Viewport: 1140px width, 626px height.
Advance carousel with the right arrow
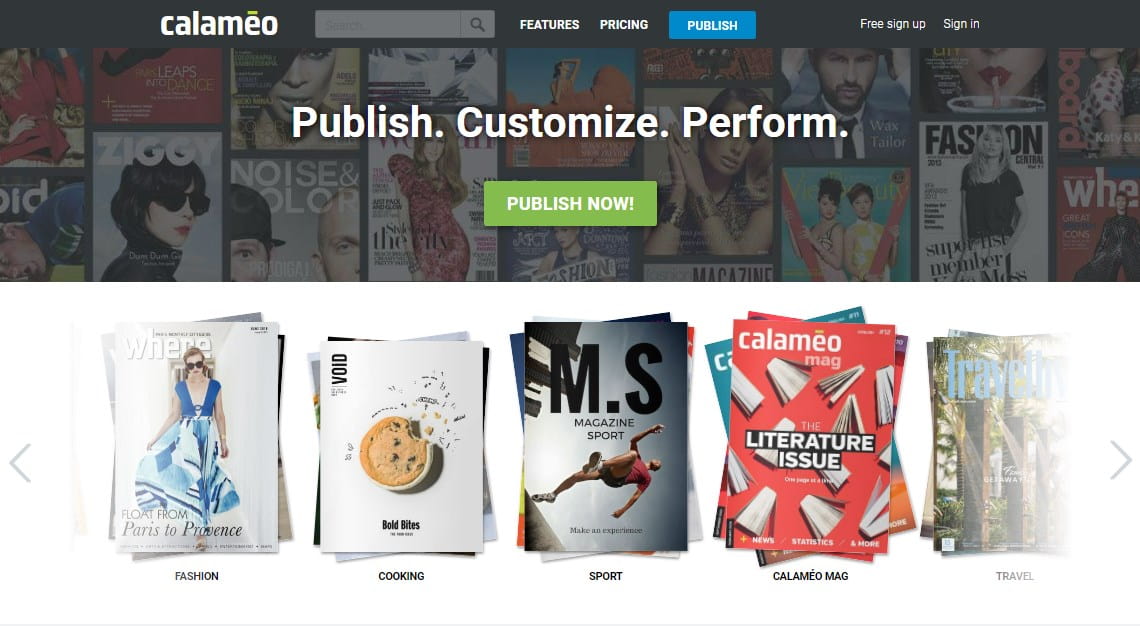[x=1120, y=460]
